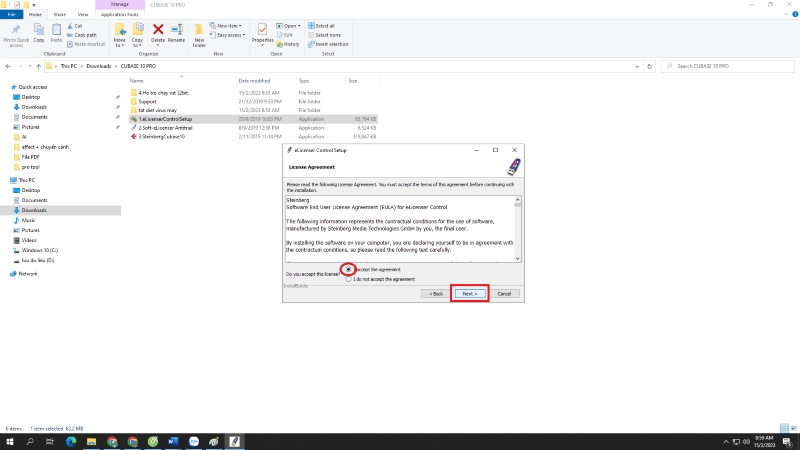Open the notification center icon
The height and width of the screenshot is (450, 800).
[787, 442]
